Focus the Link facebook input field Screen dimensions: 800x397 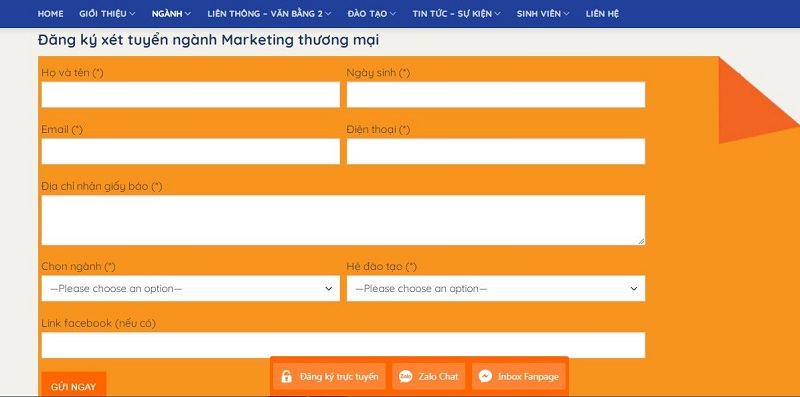tap(343, 345)
